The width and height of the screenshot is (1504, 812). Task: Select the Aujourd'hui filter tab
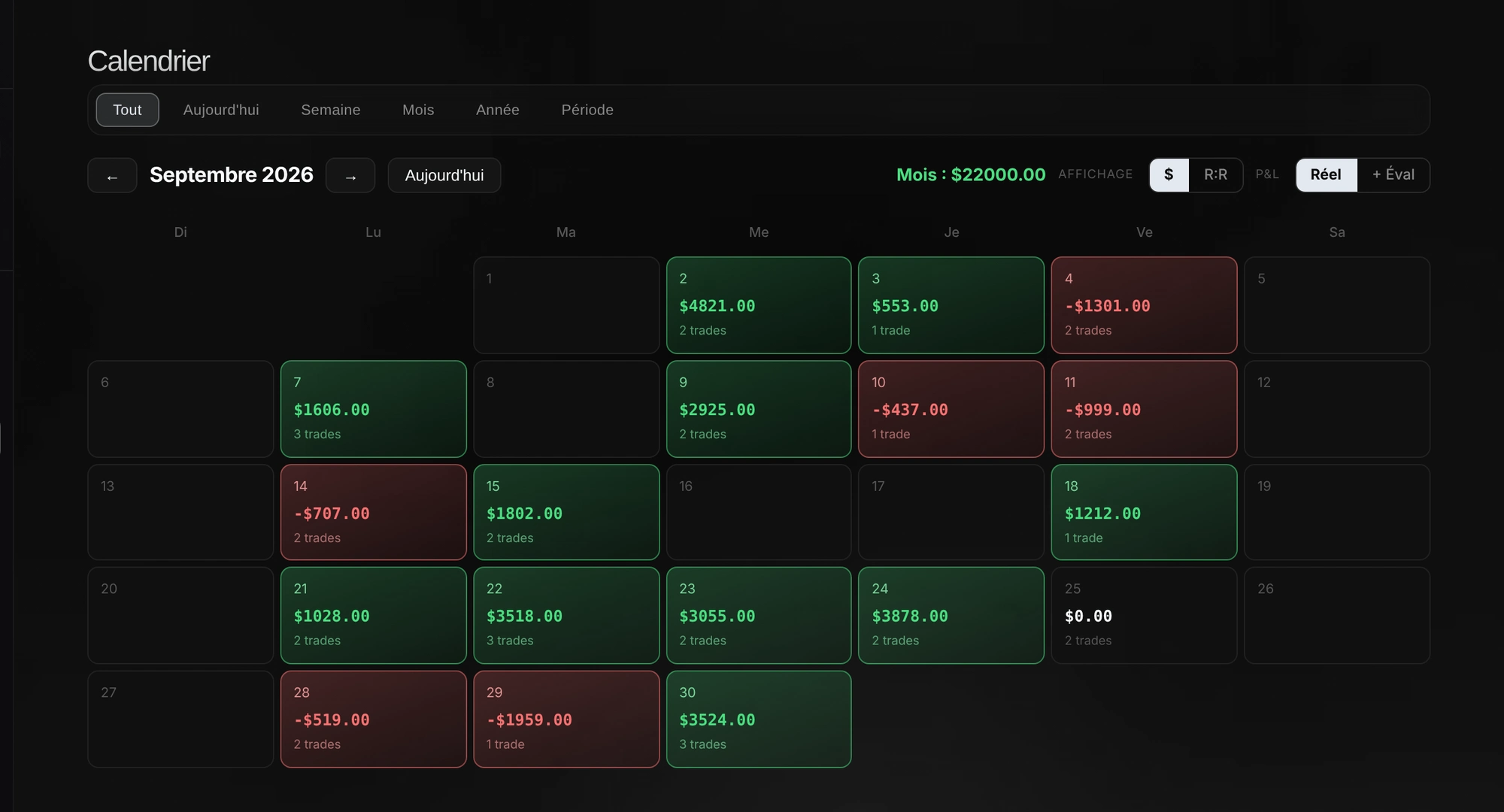[221, 110]
